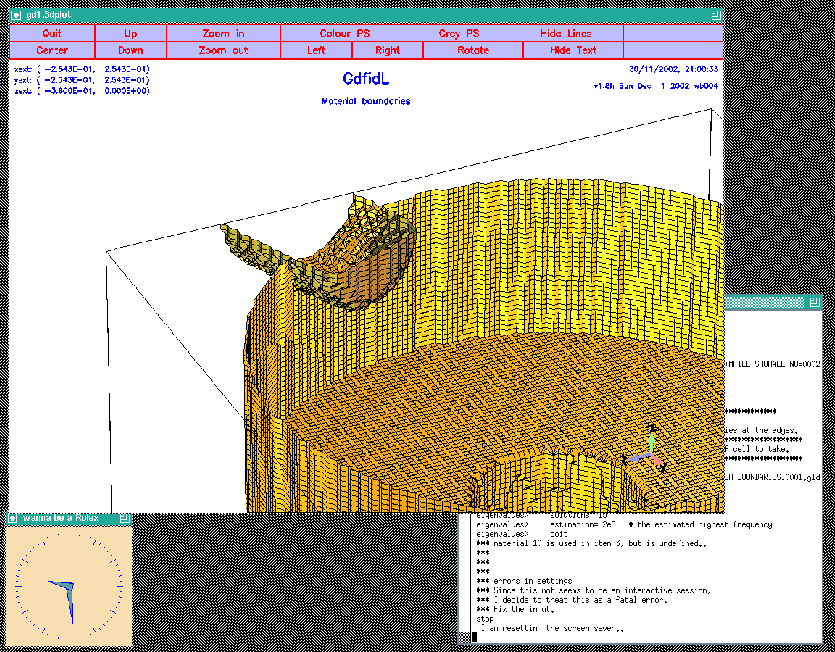Open window menu icon of clock window
Image resolution: width=835 pixels, height=652 pixels.
[13, 518]
